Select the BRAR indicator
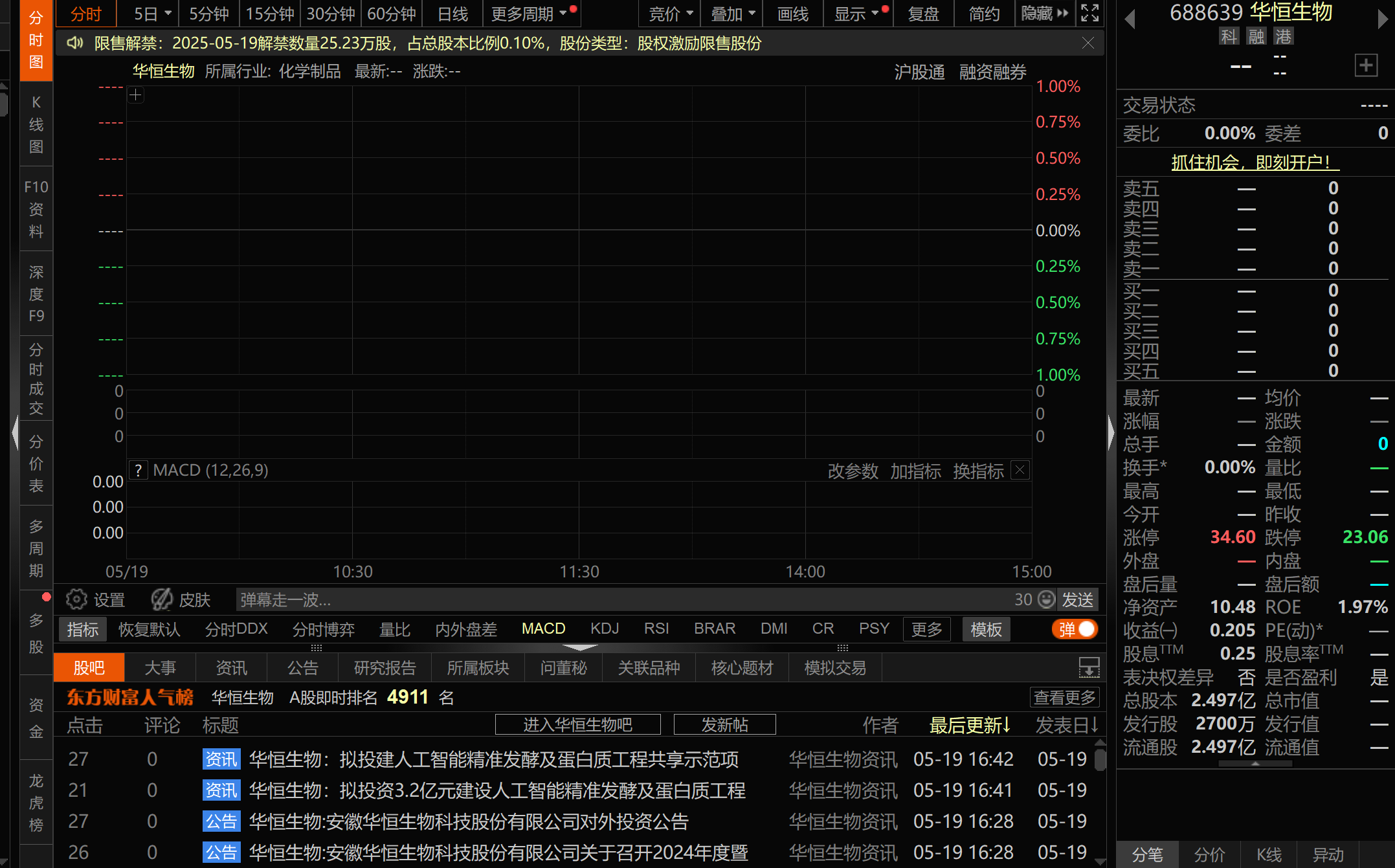Screen dimensions: 1395x868 tap(715, 629)
